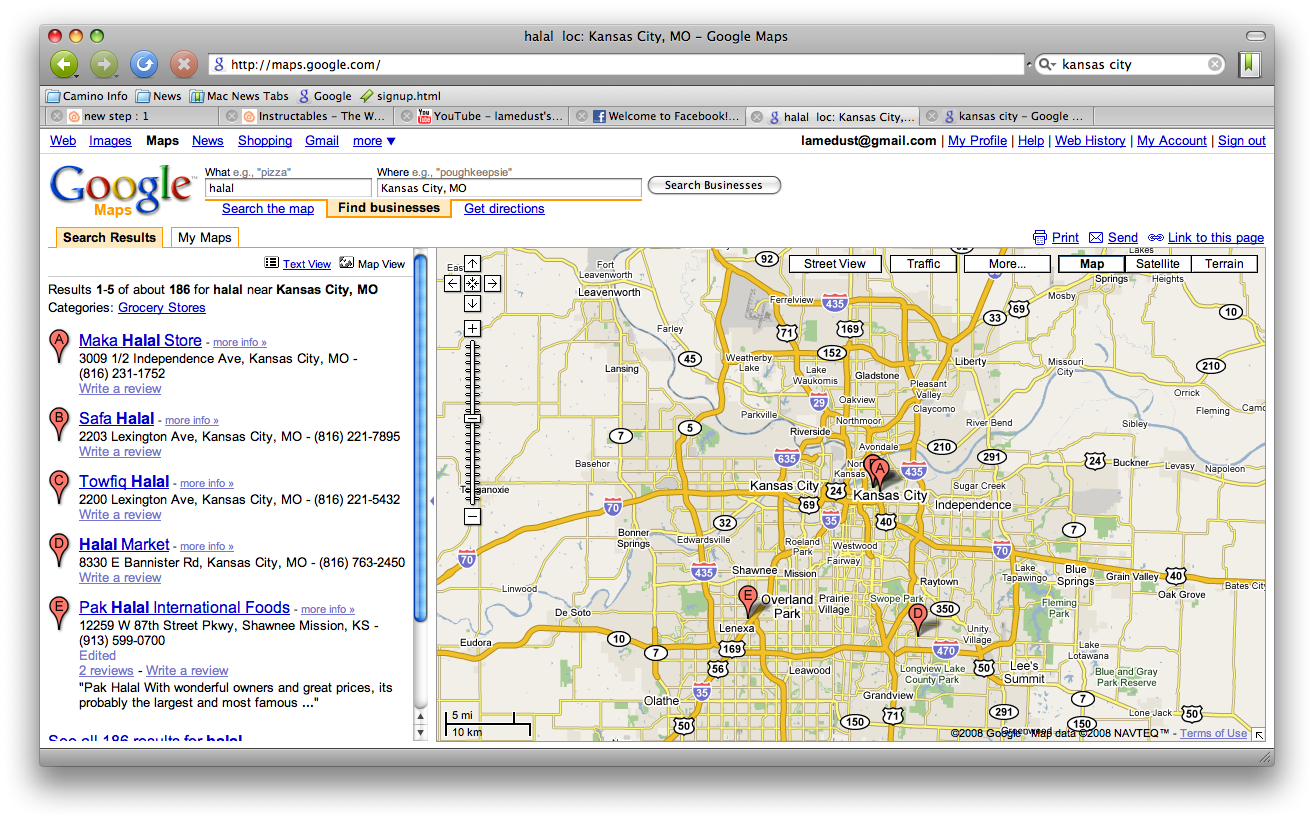This screenshot has height=821, width=1314.
Task: Click the envelope icon beside Send
Action: pyautogui.click(x=1096, y=237)
